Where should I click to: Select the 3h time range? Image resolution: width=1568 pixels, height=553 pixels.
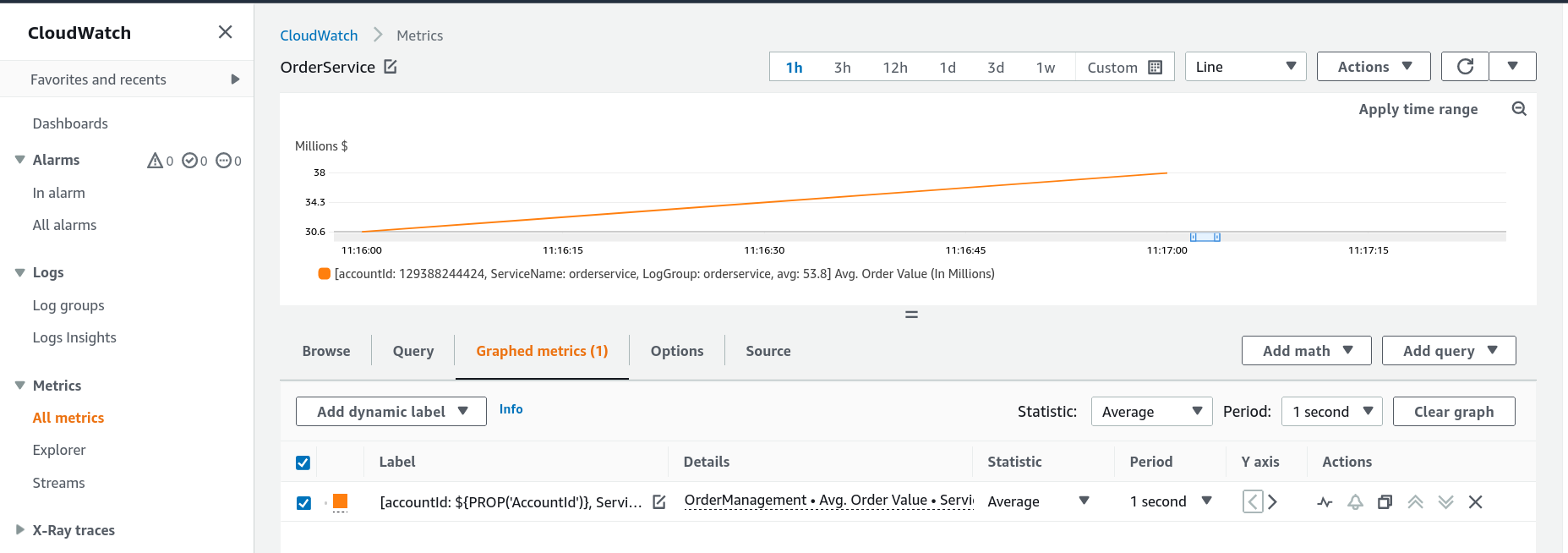tap(842, 68)
